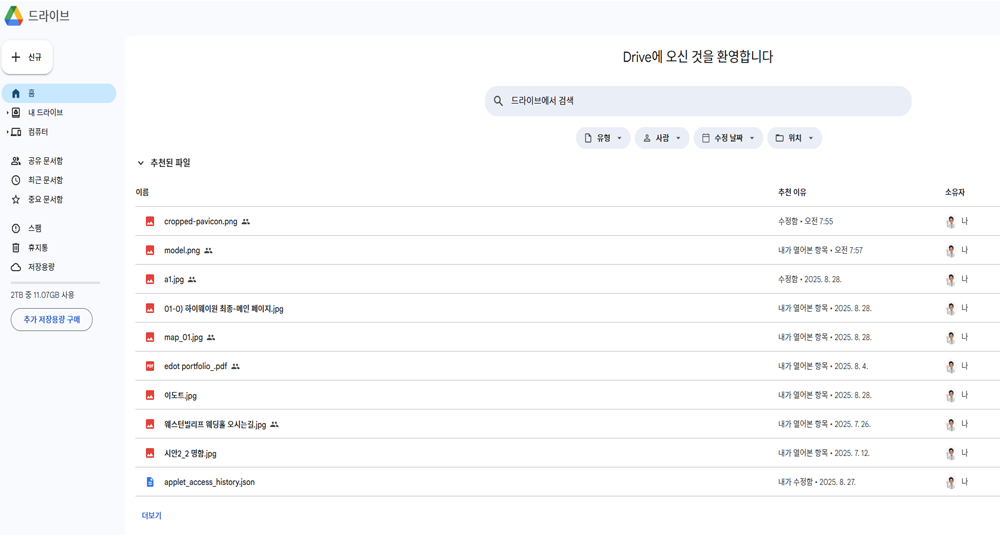
Task: Click the 신규 (New) button
Action: pyautogui.click(x=27, y=58)
